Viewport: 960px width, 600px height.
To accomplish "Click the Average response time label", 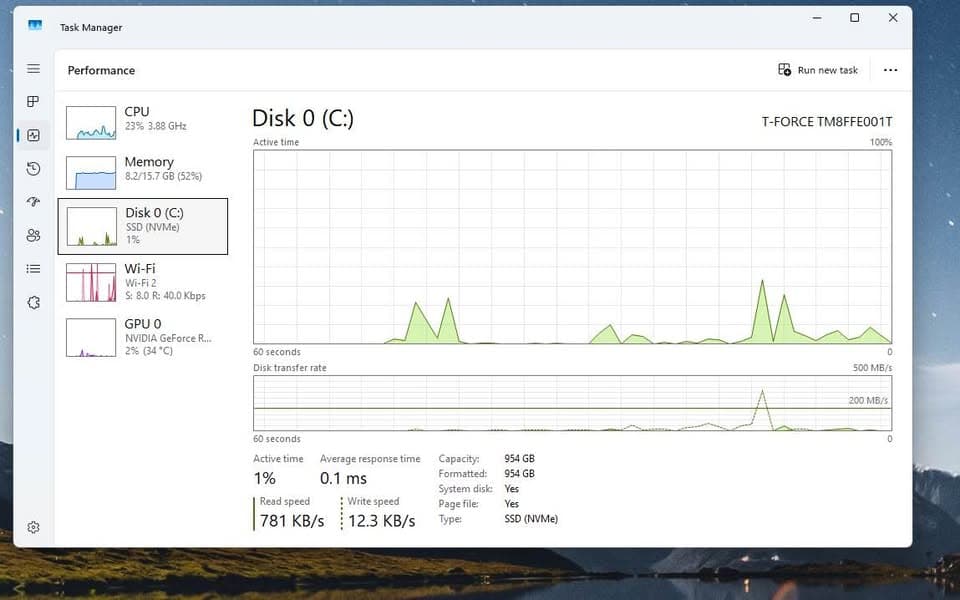I will 370,459.
